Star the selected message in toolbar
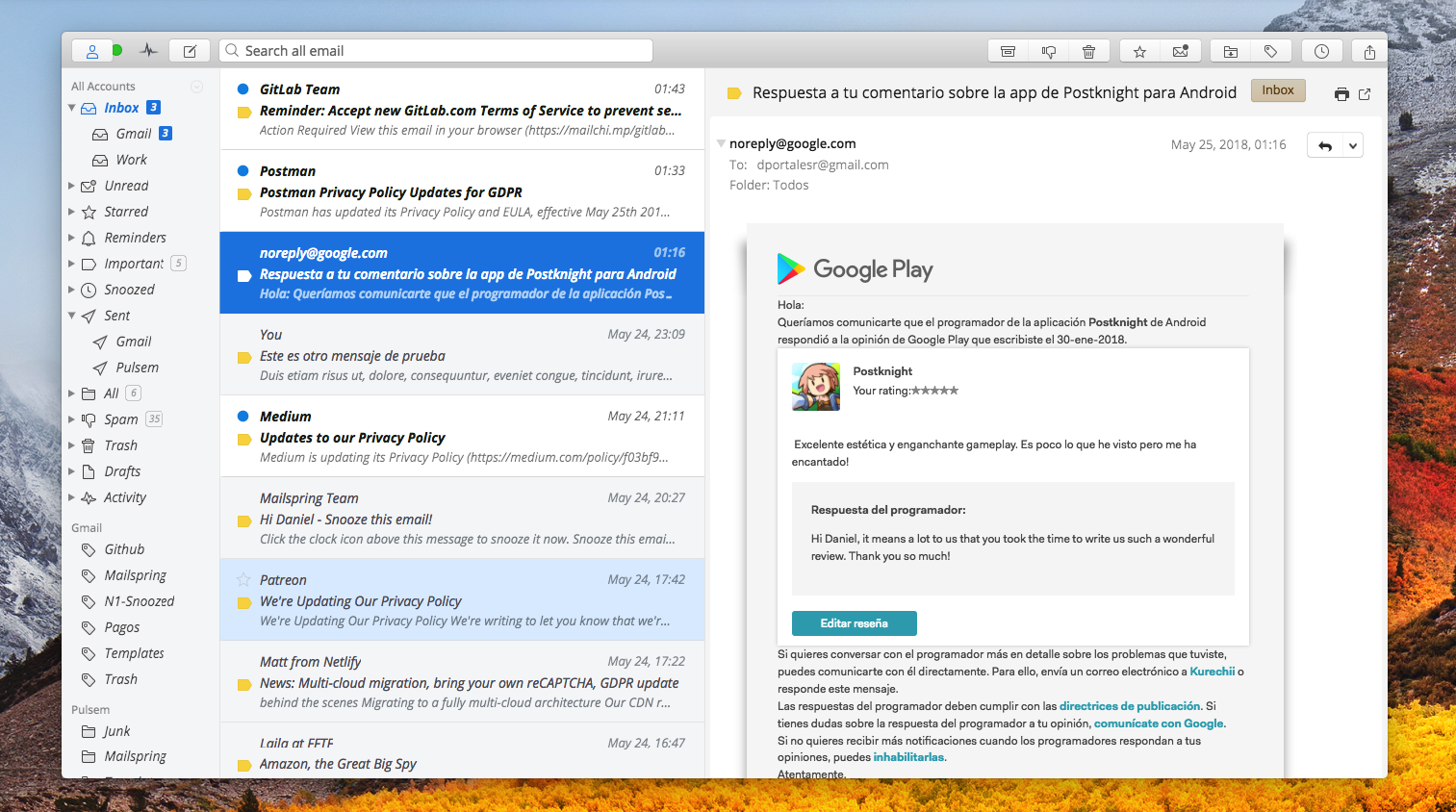1456x812 pixels. click(1139, 52)
